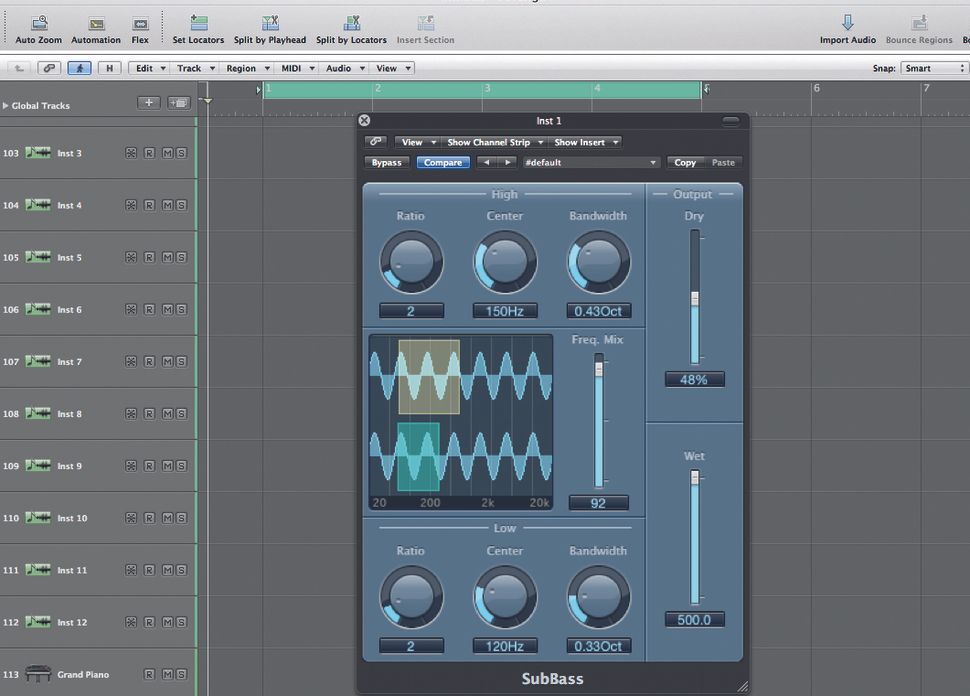Click the chain link icon in plugin header
The image size is (970, 696).
tap(375, 141)
